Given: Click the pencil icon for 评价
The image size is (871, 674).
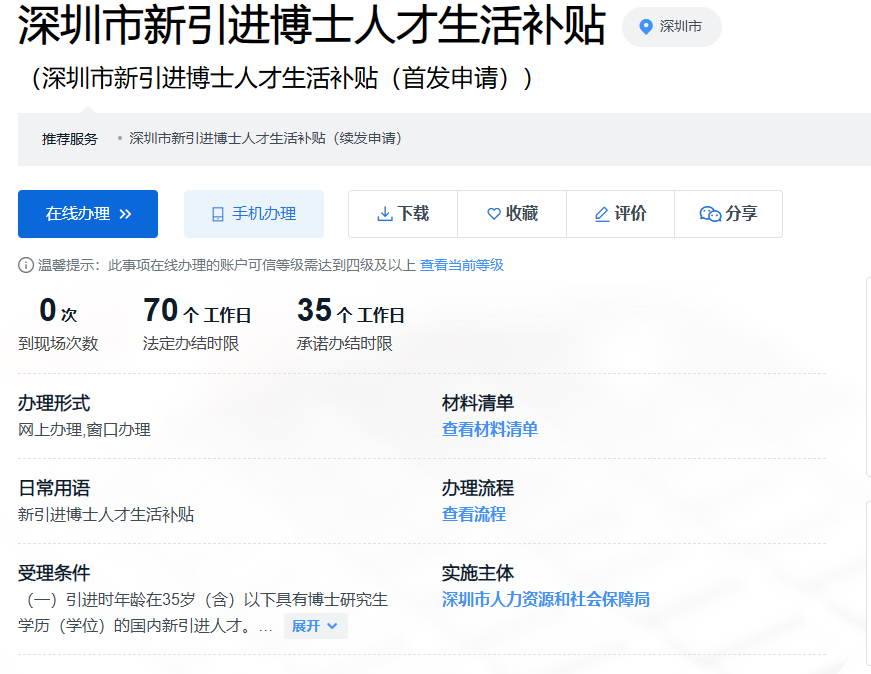Looking at the screenshot, I should click(x=602, y=214).
